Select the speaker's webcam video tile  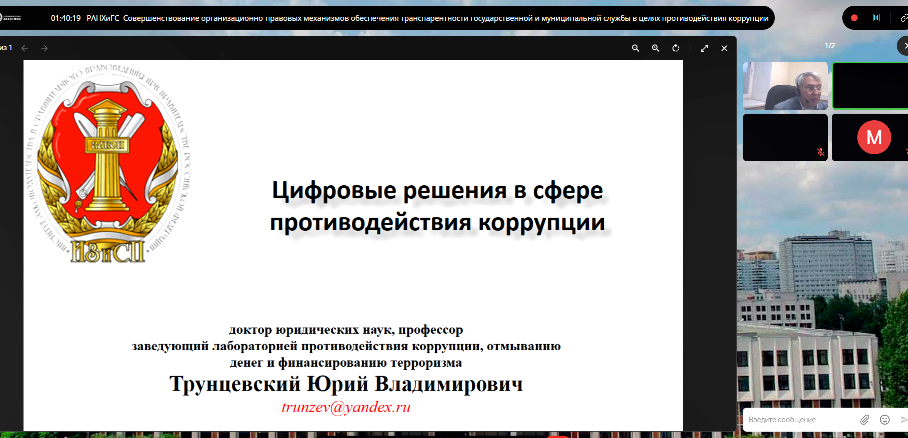click(785, 86)
